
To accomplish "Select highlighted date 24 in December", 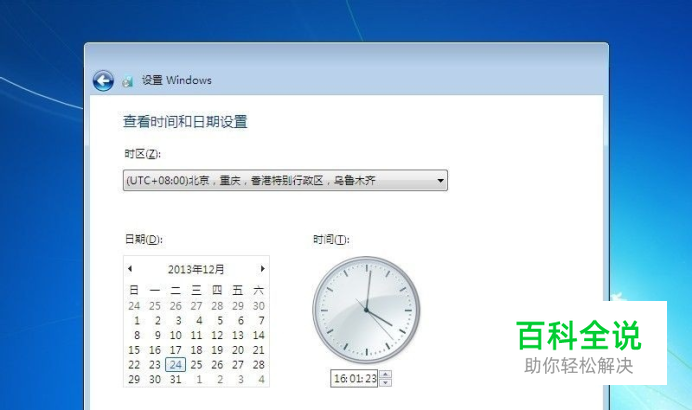I will coord(176,365).
